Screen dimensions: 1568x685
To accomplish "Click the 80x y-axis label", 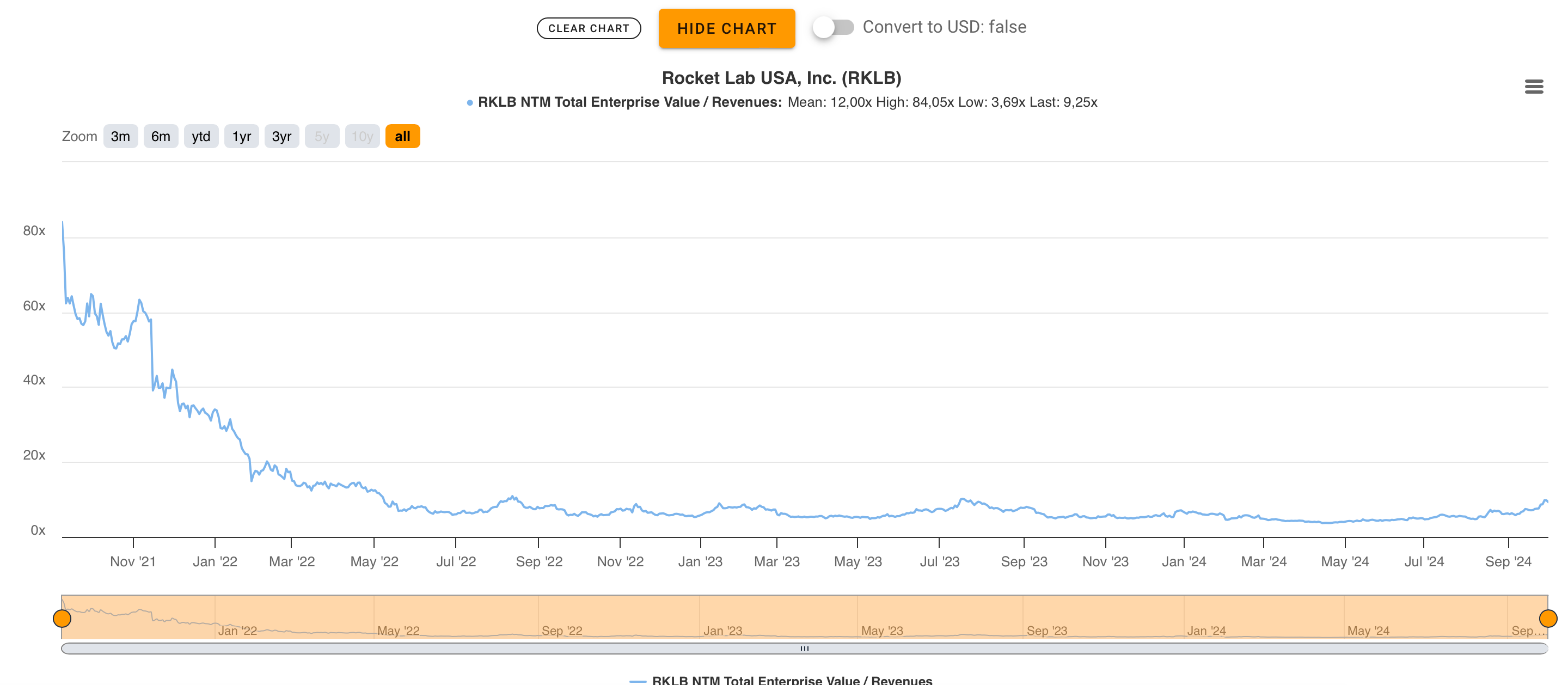I will coord(34,231).
